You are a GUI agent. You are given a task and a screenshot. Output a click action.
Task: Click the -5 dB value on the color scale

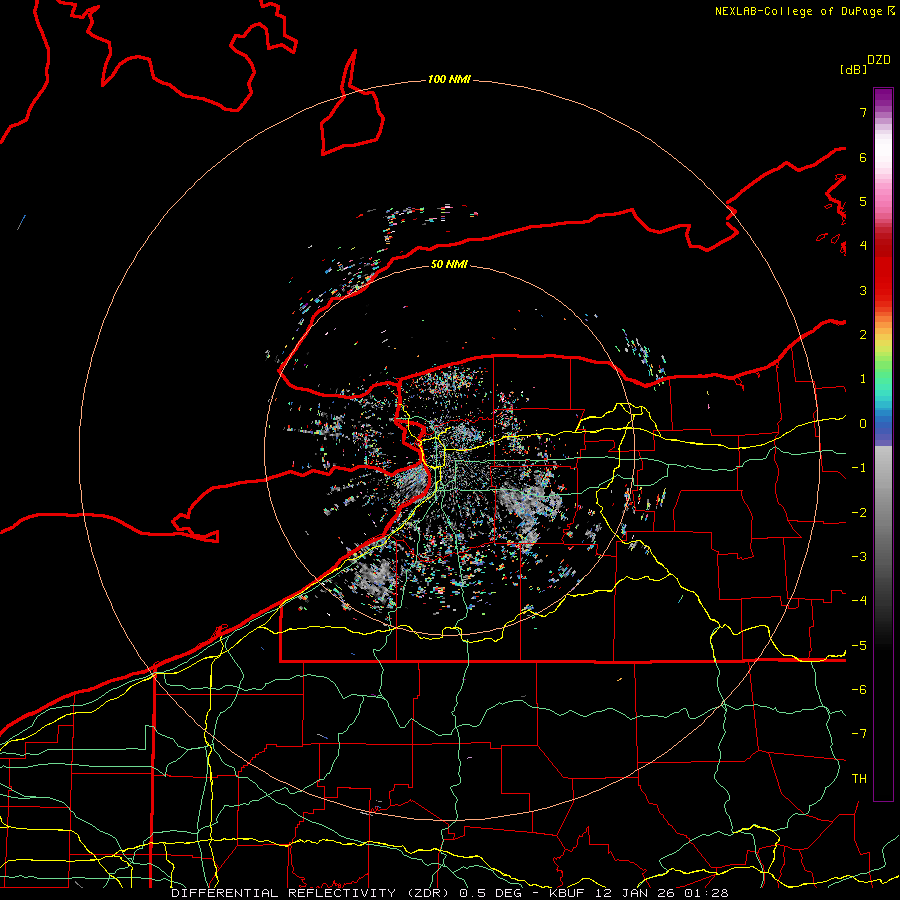(859, 646)
